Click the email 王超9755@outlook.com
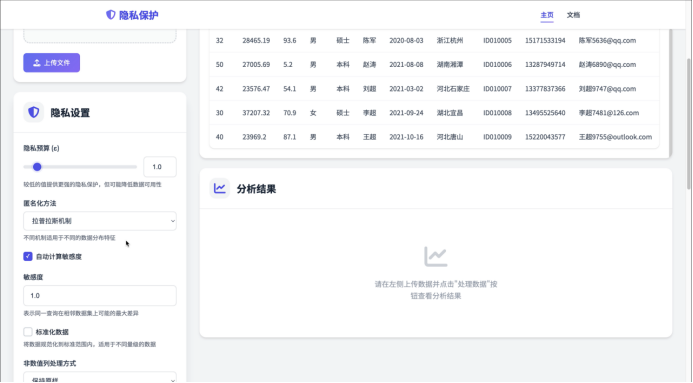Screen dimensions: 693x383 (615, 137)
